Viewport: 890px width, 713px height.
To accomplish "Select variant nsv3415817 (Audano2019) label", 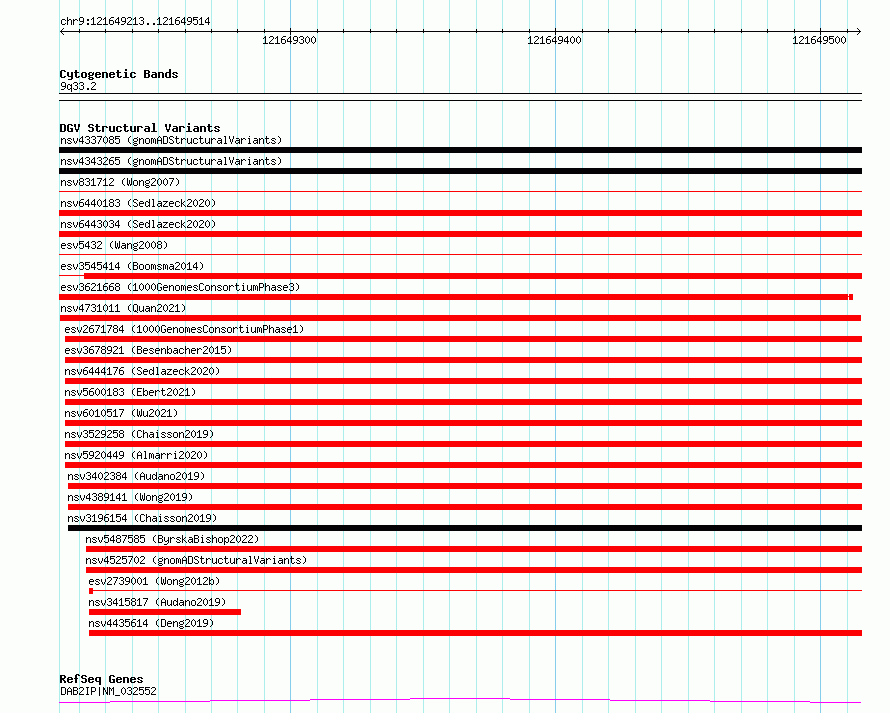I will 157,602.
